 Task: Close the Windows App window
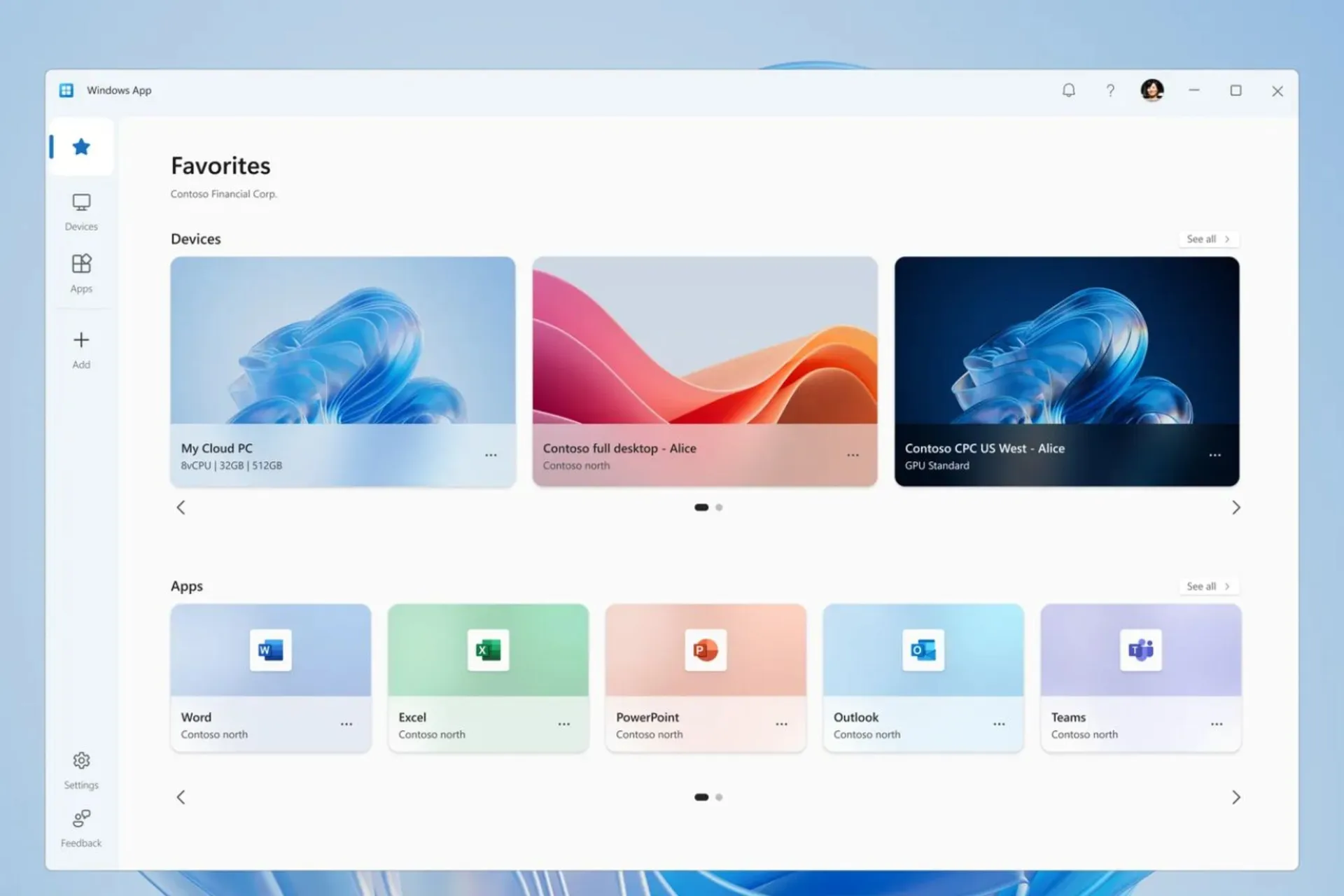pos(1277,91)
